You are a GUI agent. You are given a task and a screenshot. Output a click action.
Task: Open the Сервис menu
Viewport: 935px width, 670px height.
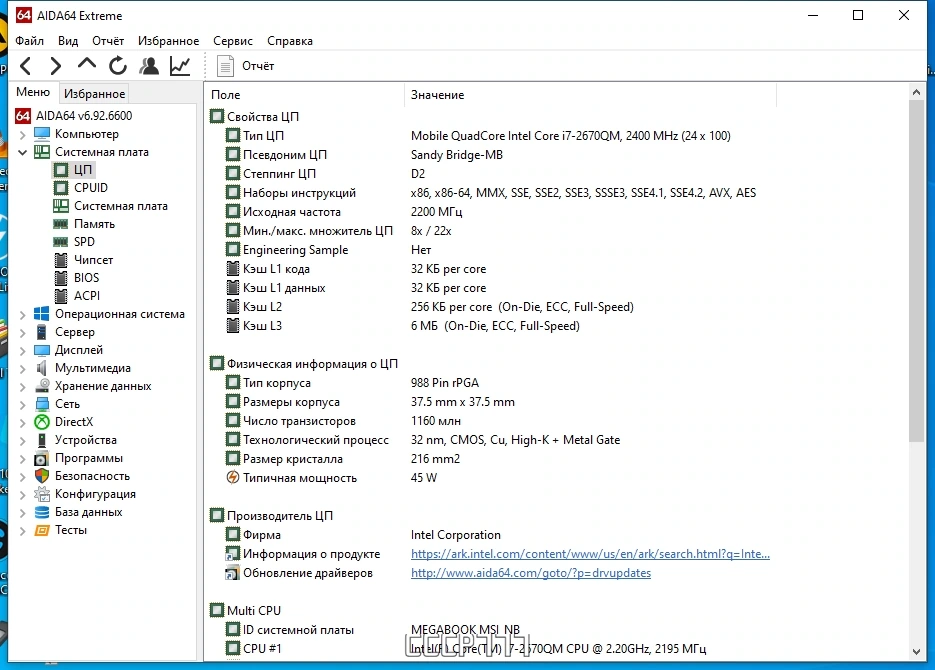click(x=233, y=41)
